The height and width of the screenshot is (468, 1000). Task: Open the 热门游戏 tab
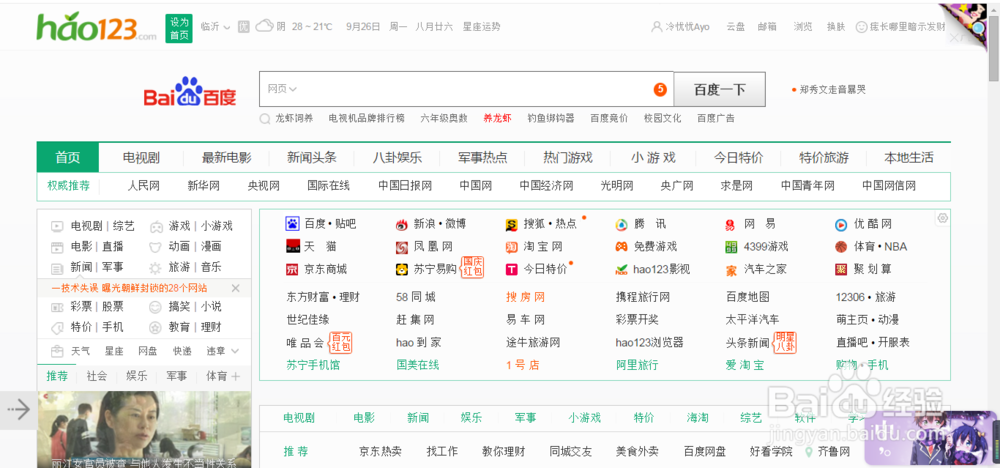click(x=568, y=157)
